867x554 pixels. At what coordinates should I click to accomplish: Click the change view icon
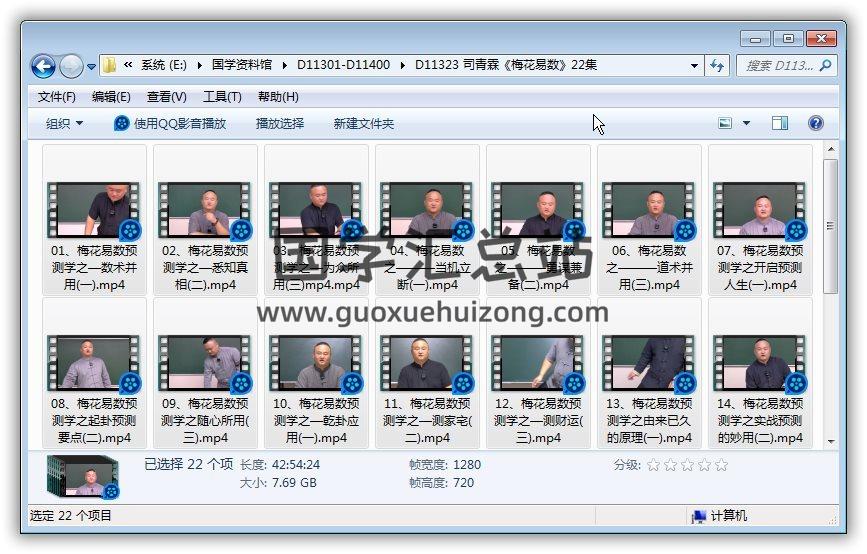(x=726, y=123)
